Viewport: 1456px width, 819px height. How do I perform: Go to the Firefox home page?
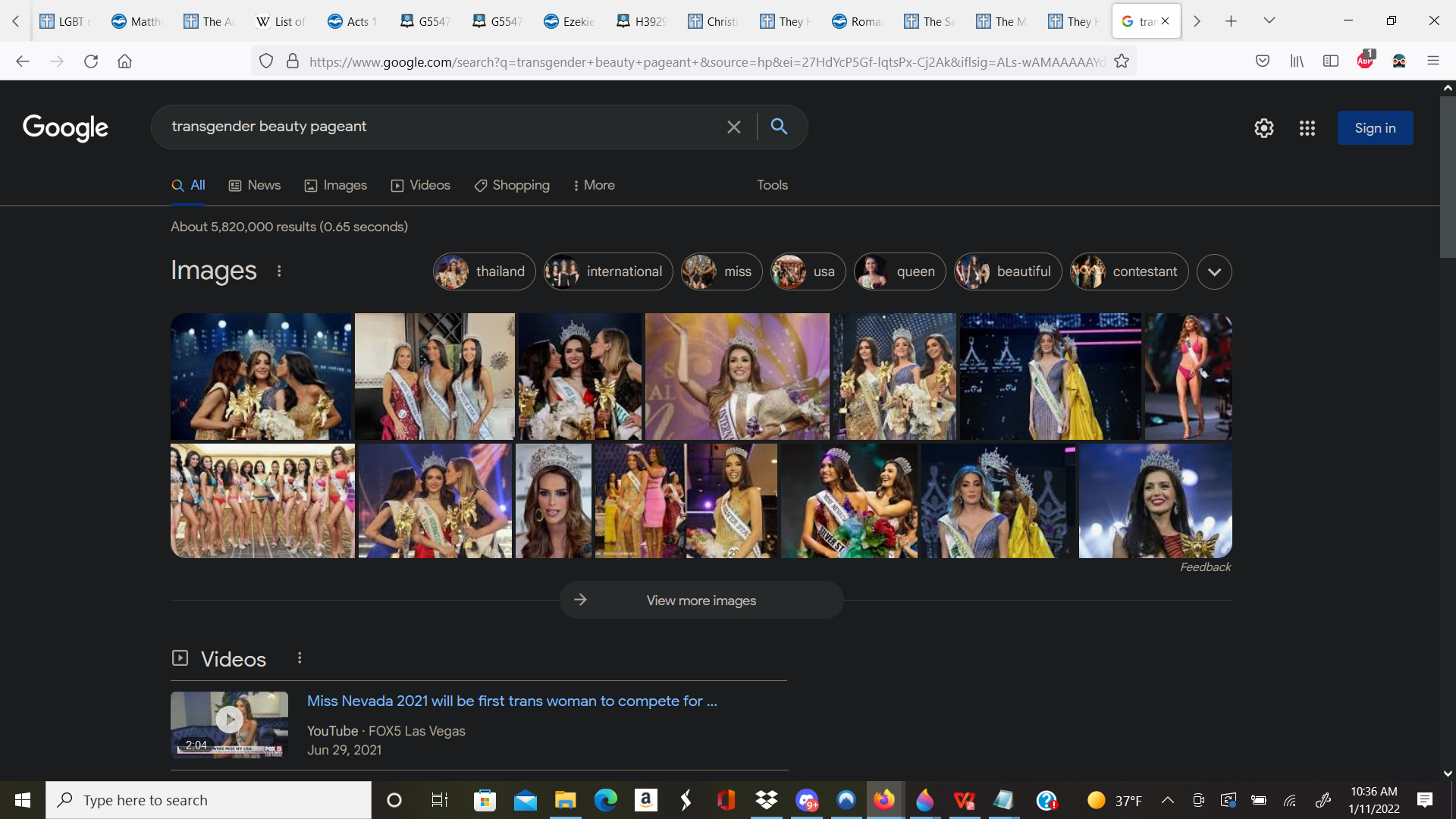tap(124, 61)
